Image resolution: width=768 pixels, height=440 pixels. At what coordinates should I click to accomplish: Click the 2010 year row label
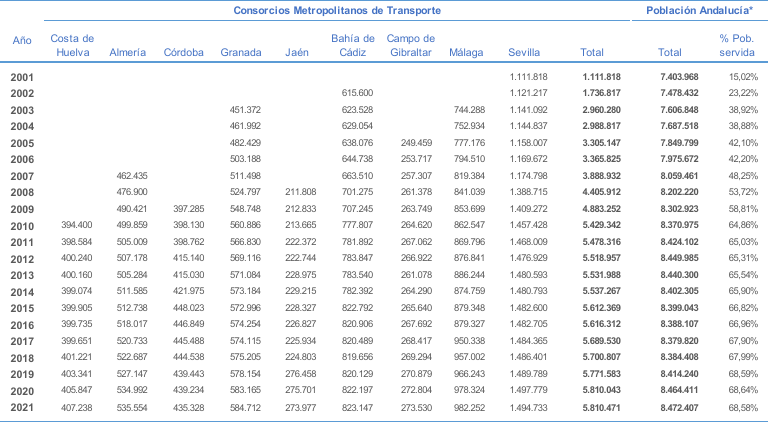pos(22,226)
